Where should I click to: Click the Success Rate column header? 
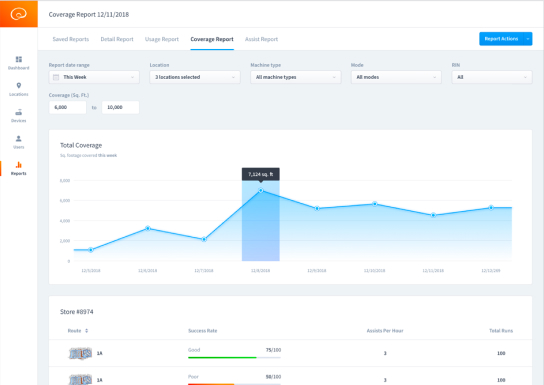click(x=203, y=331)
